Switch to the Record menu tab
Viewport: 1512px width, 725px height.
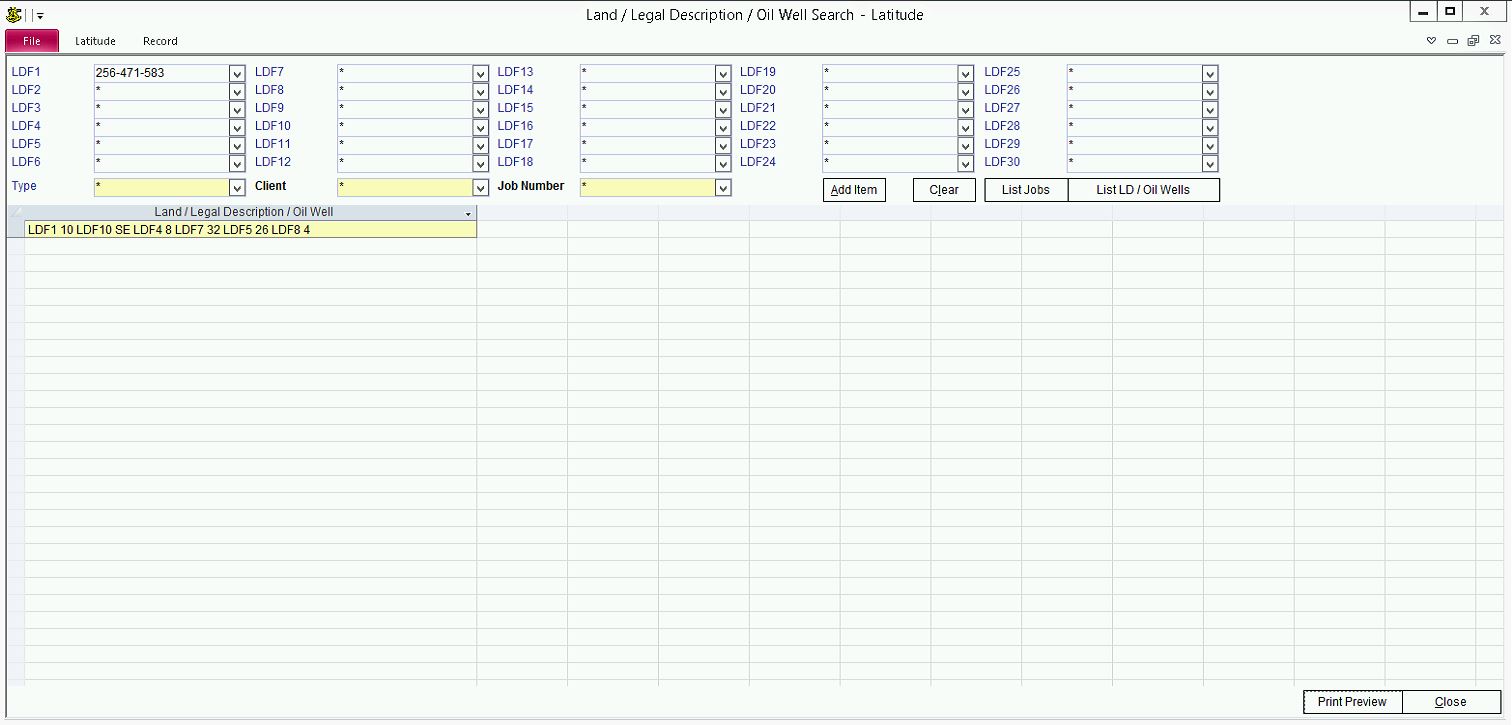pos(160,41)
